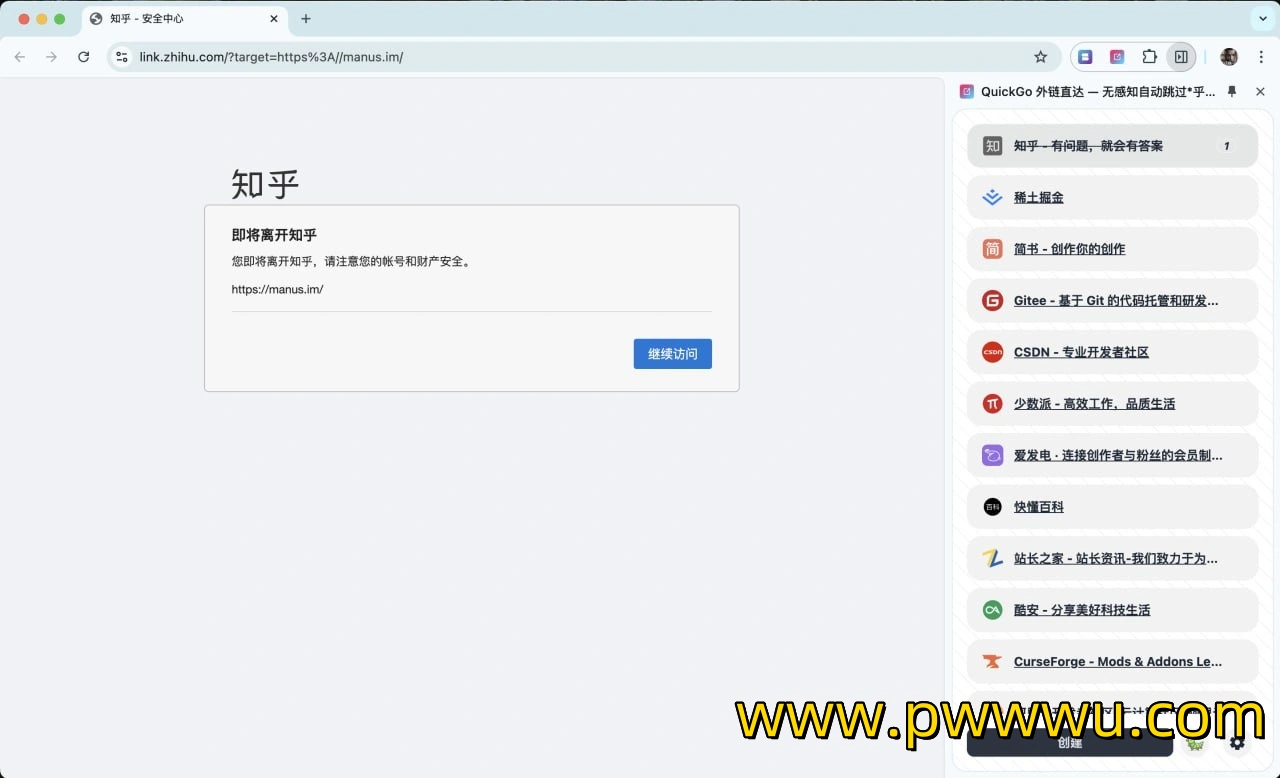
Task: Click the QuickGo extension icon in toolbar
Action: [1117, 57]
